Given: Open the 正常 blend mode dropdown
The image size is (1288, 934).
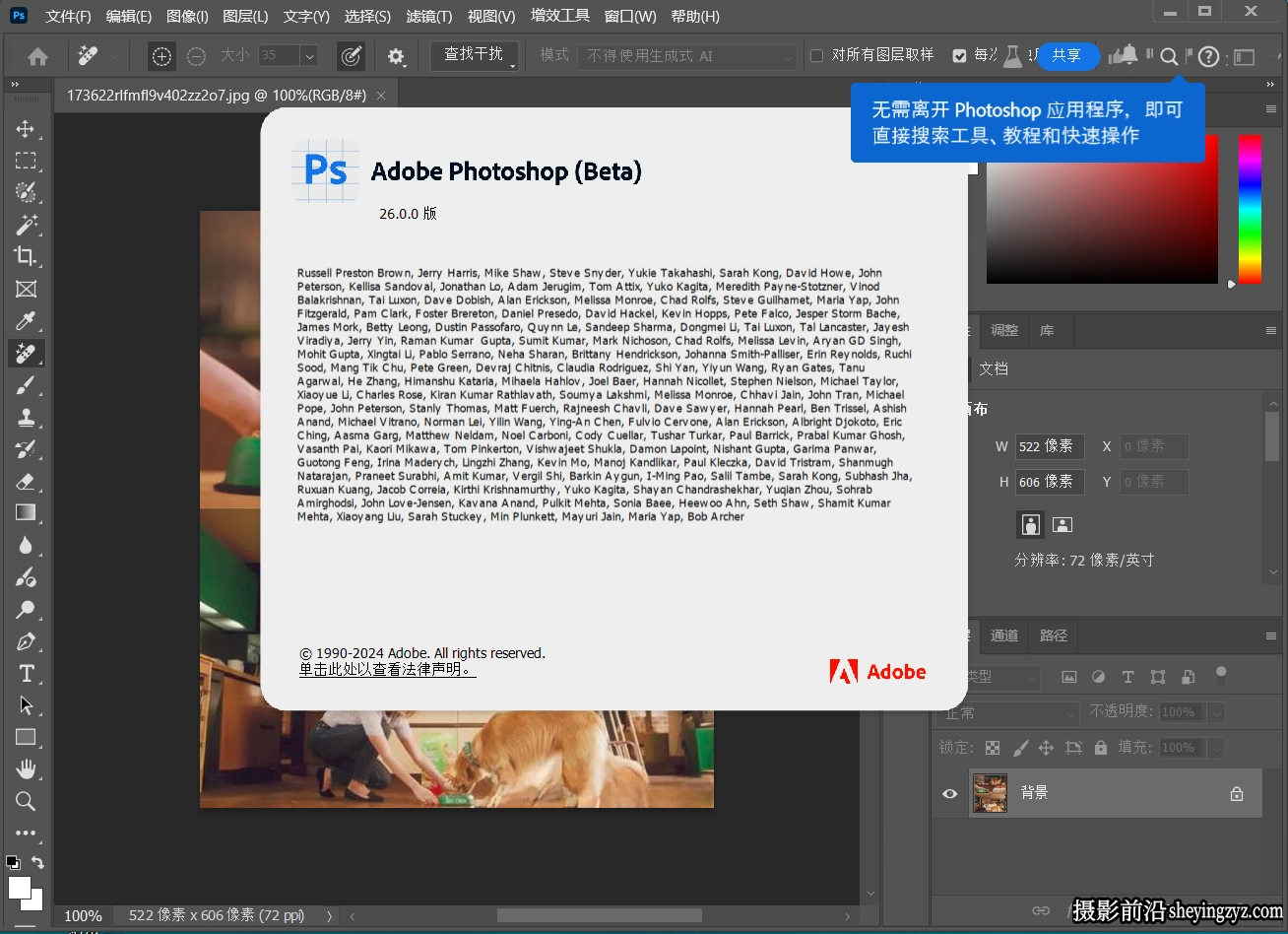Looking at the screenshot, I should 1008,712.
